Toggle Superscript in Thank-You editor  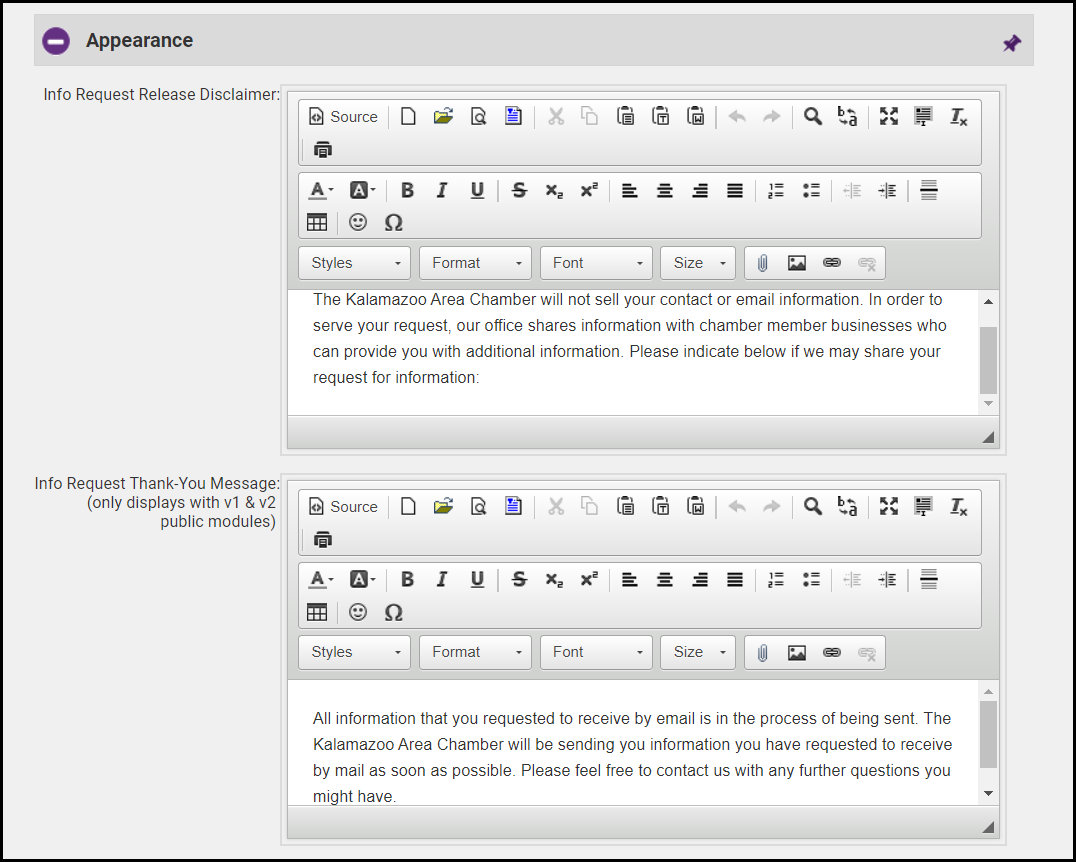click(589, 580)
